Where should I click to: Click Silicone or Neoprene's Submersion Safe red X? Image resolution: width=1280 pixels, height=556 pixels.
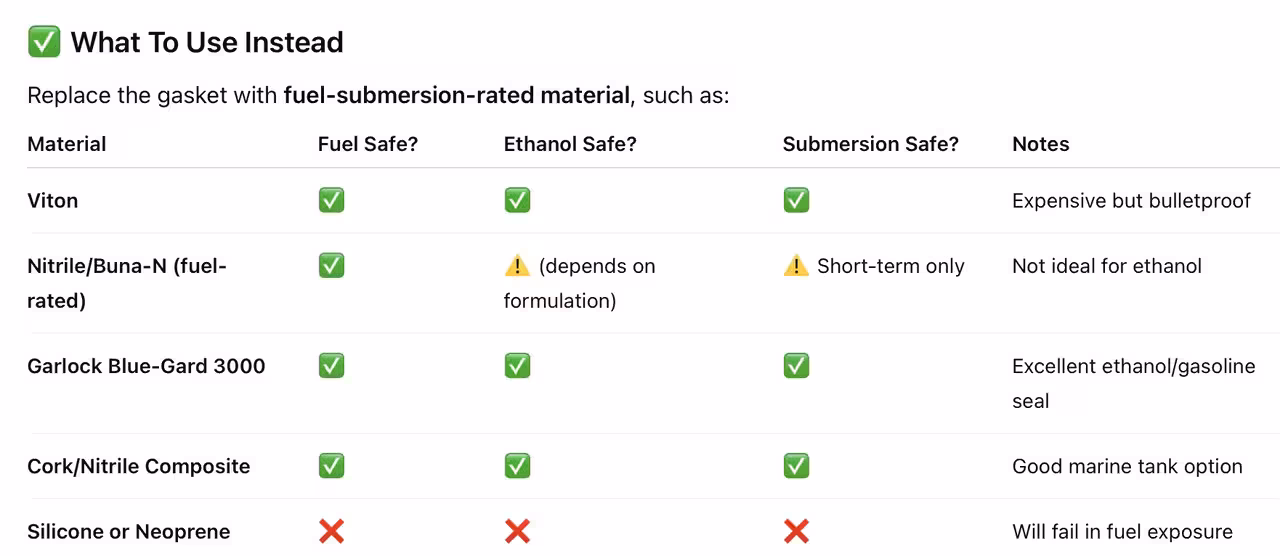coord(796,532)
